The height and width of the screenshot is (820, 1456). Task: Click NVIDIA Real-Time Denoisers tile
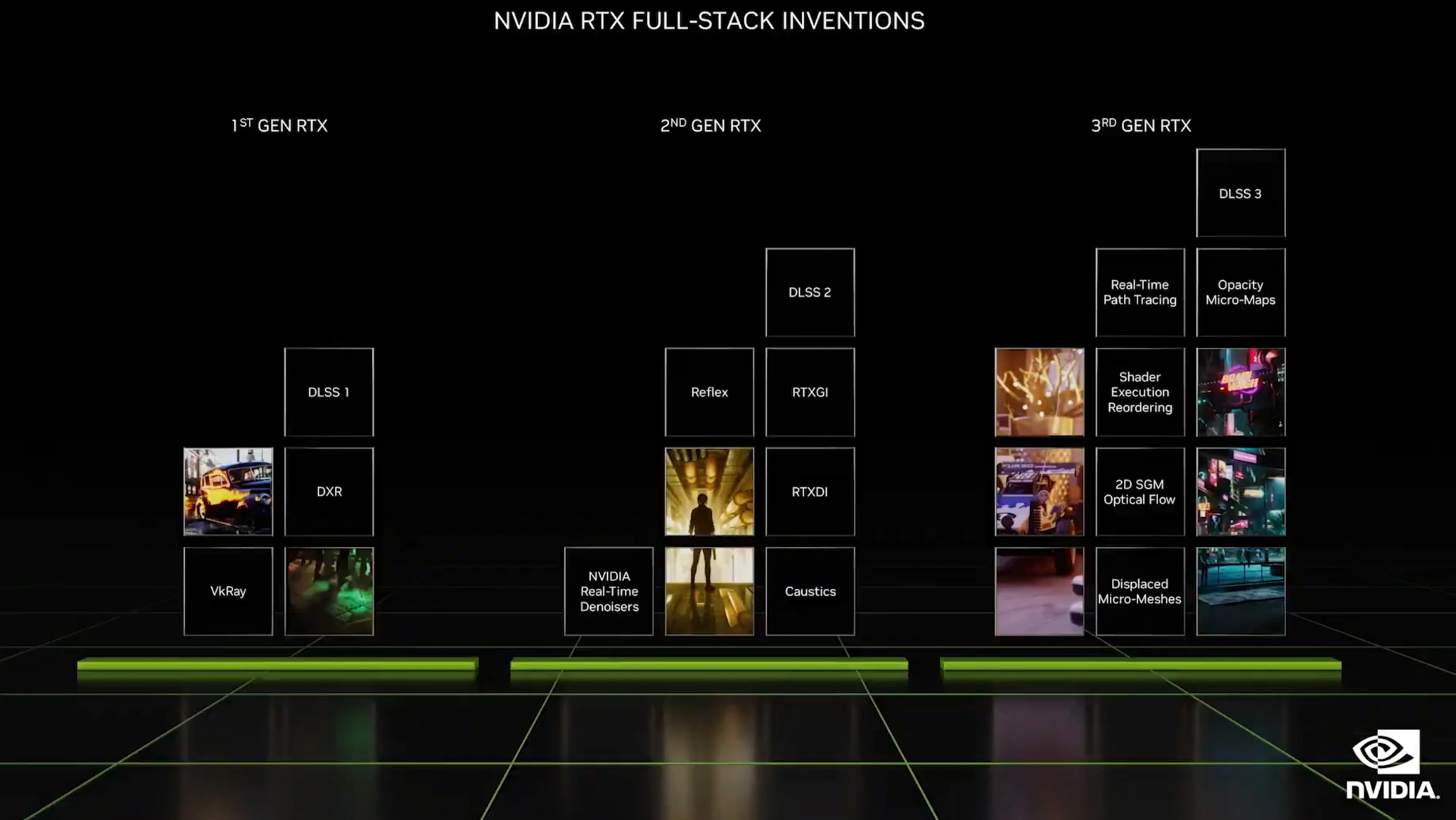609,591
